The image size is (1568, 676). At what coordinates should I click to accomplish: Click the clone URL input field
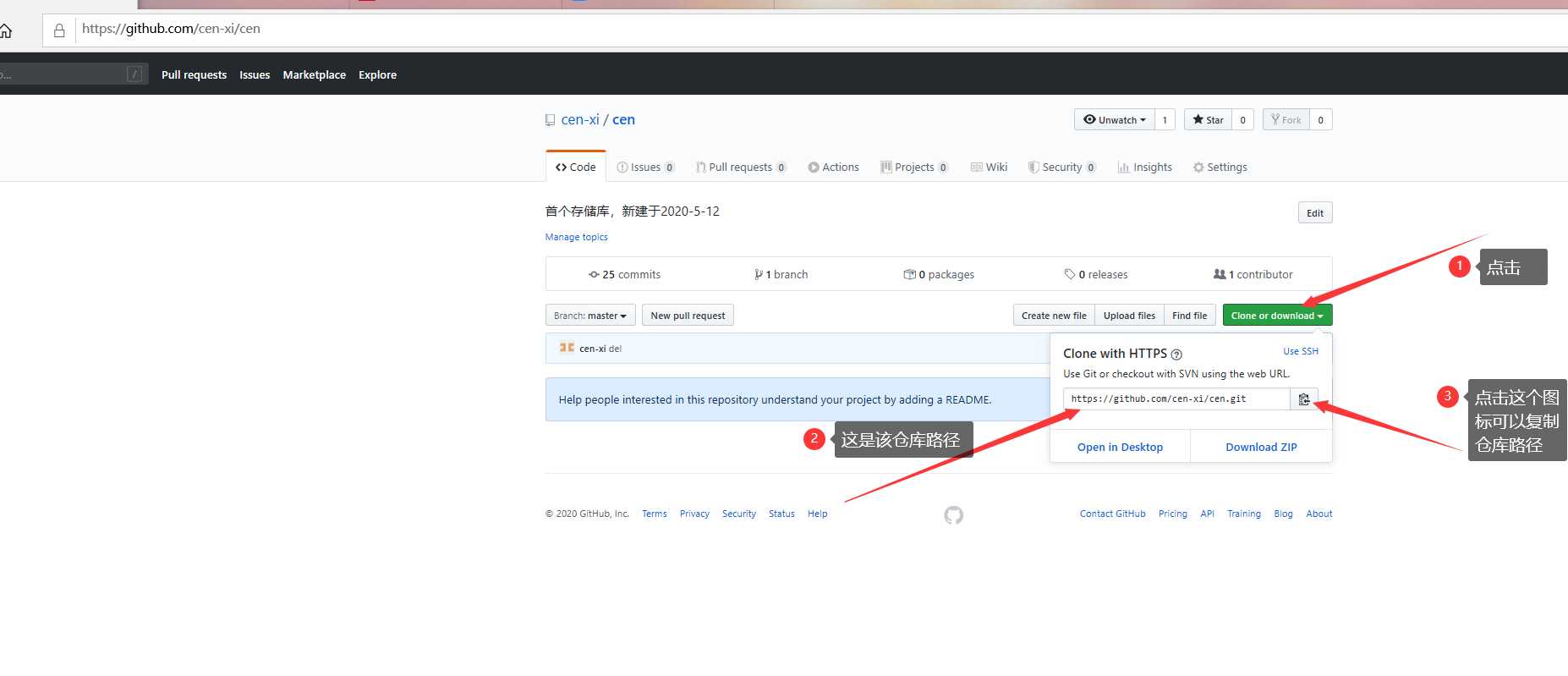tap(1176, 399)
